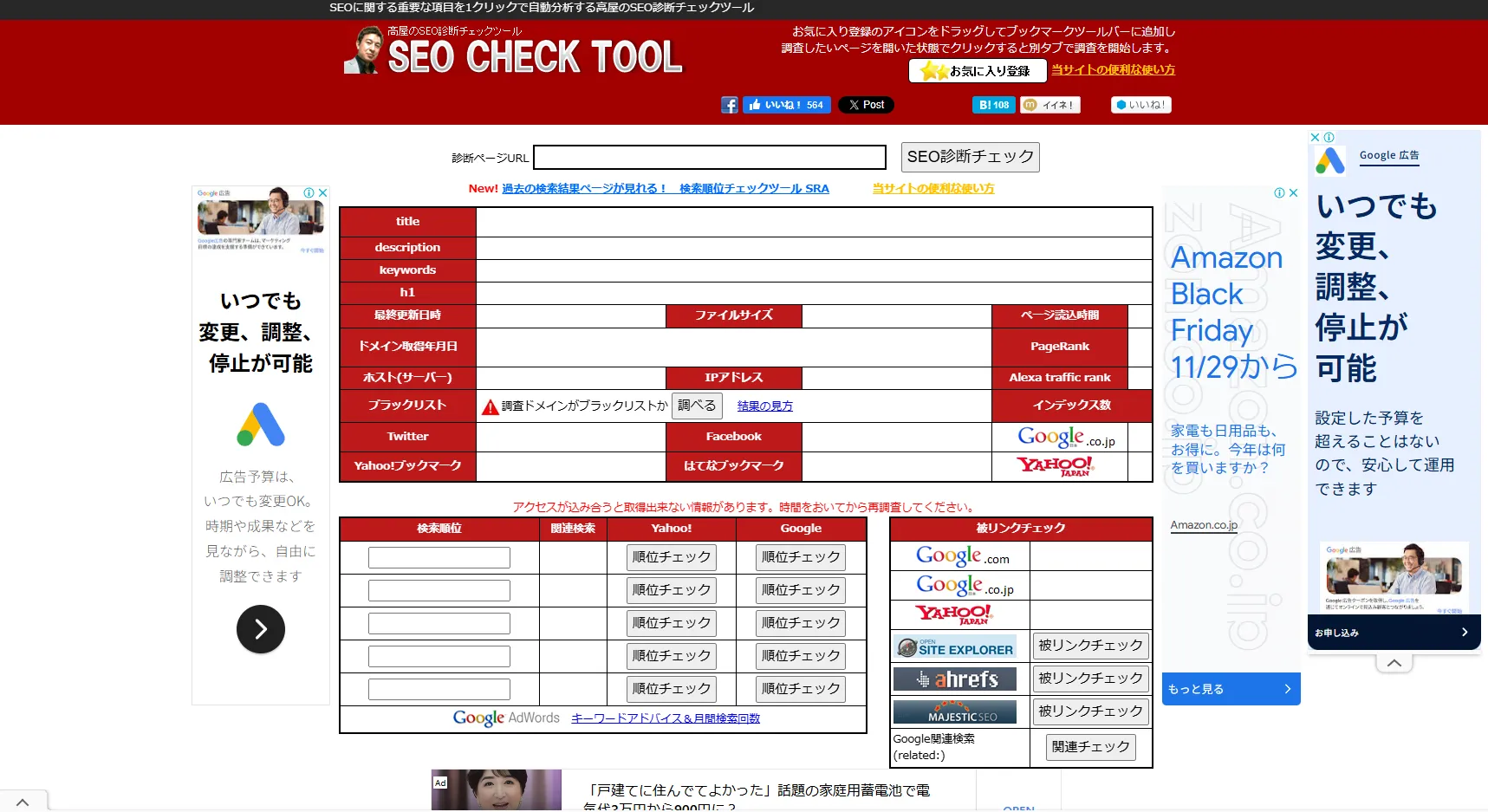Open yellow 当サイトの便利な使い方 link below the URL field
This screenshot has width=1488, height=812.
point(933,188)
